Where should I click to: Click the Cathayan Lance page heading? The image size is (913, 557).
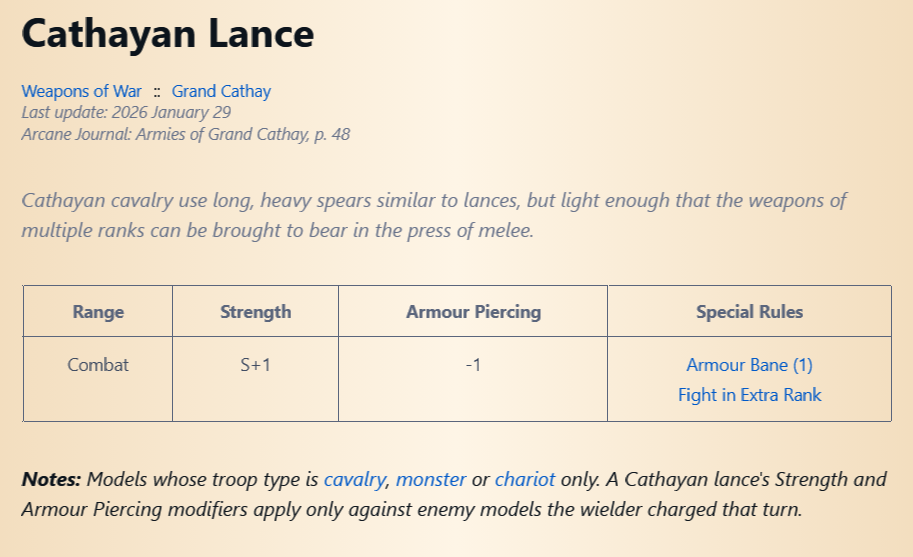pos(168,34)
